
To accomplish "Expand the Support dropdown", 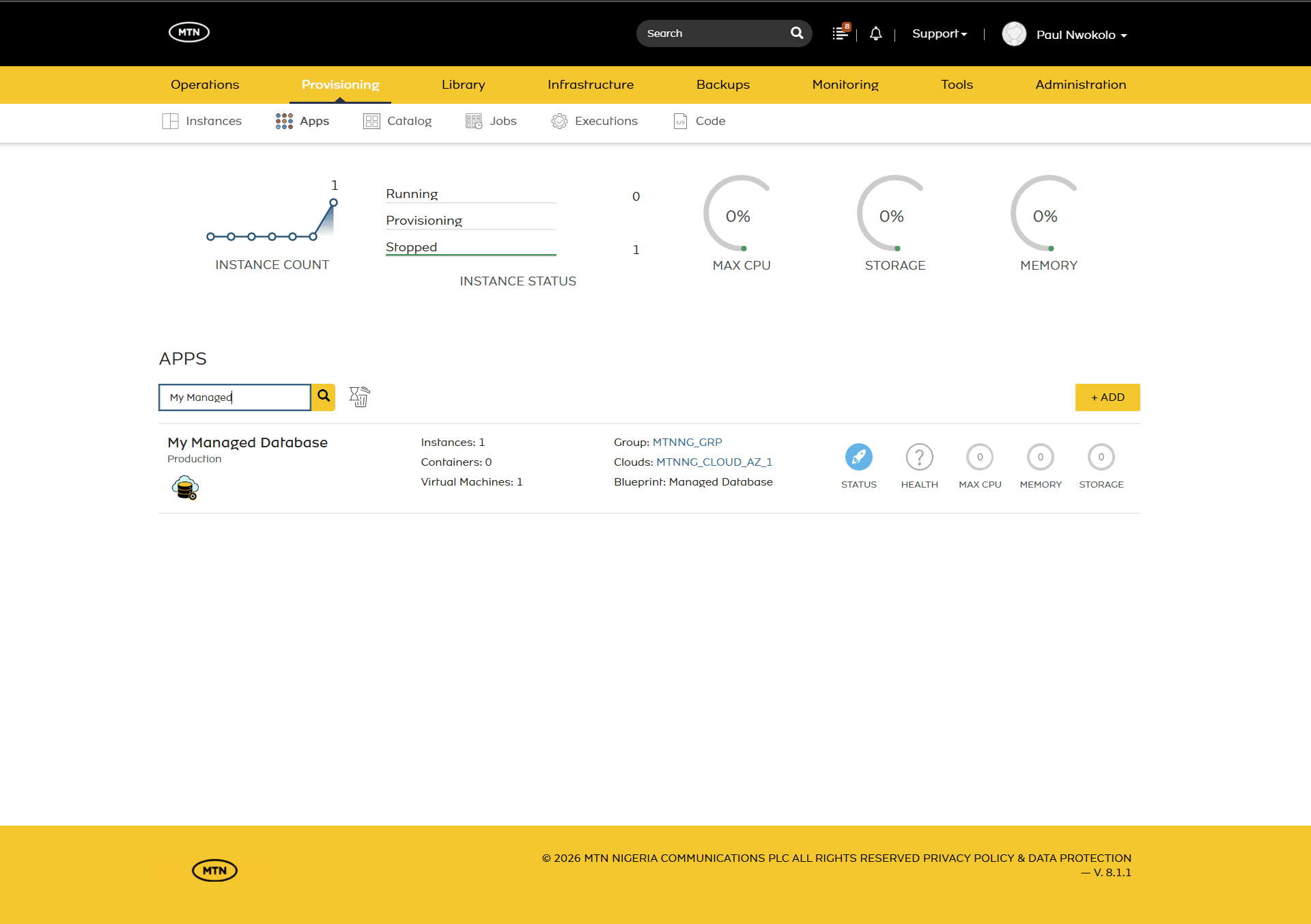I will pyautogui.click(x=940, y=33).
